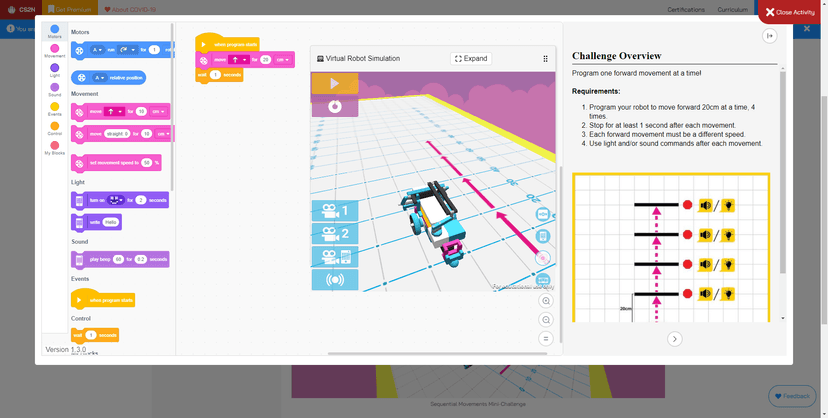The image size is (828, 418).
Task: Start the virtual robot simulation with the play button
Action: click(335, 83)
